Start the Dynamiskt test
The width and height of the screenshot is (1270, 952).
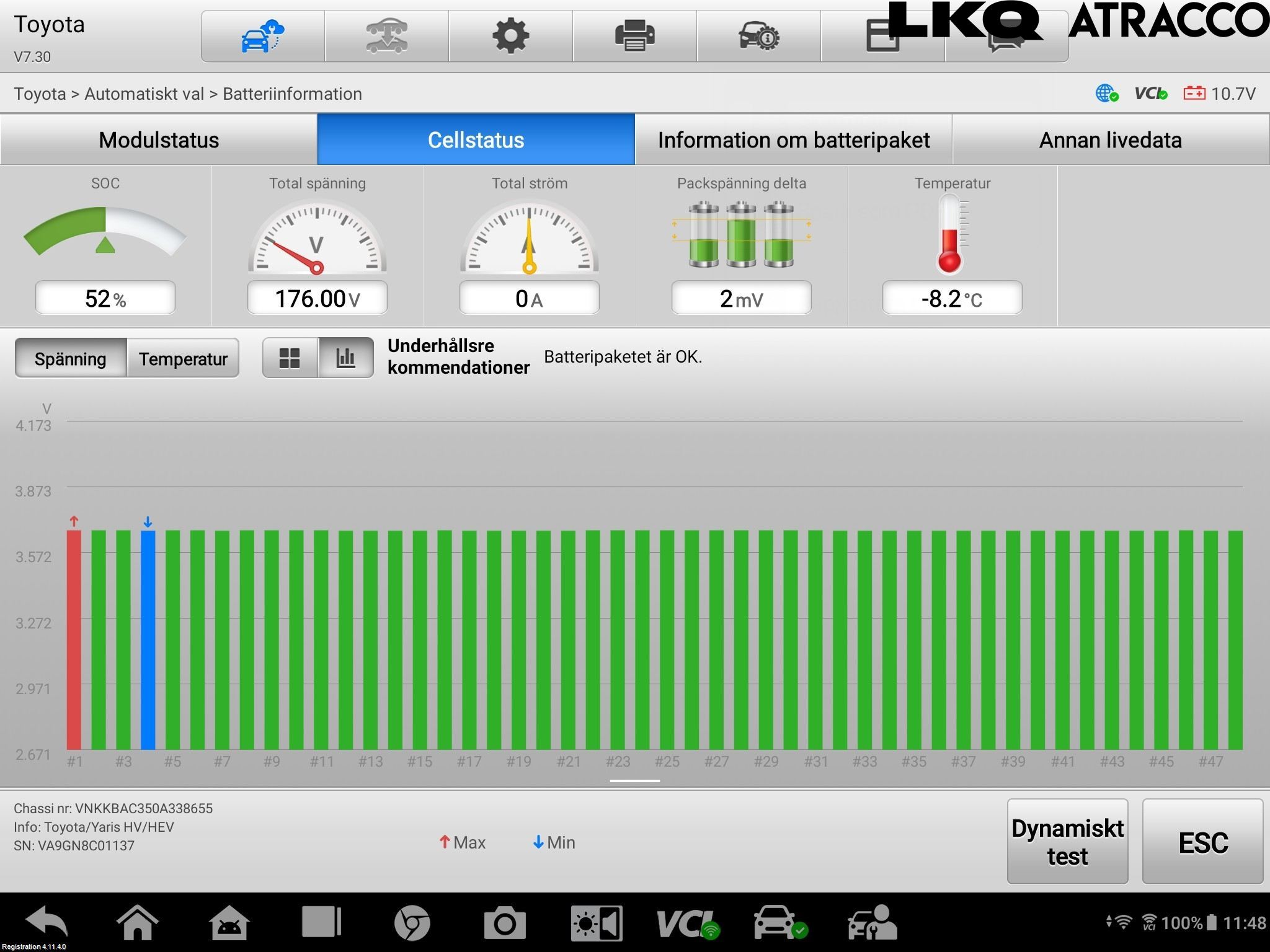coord(1067,842)
